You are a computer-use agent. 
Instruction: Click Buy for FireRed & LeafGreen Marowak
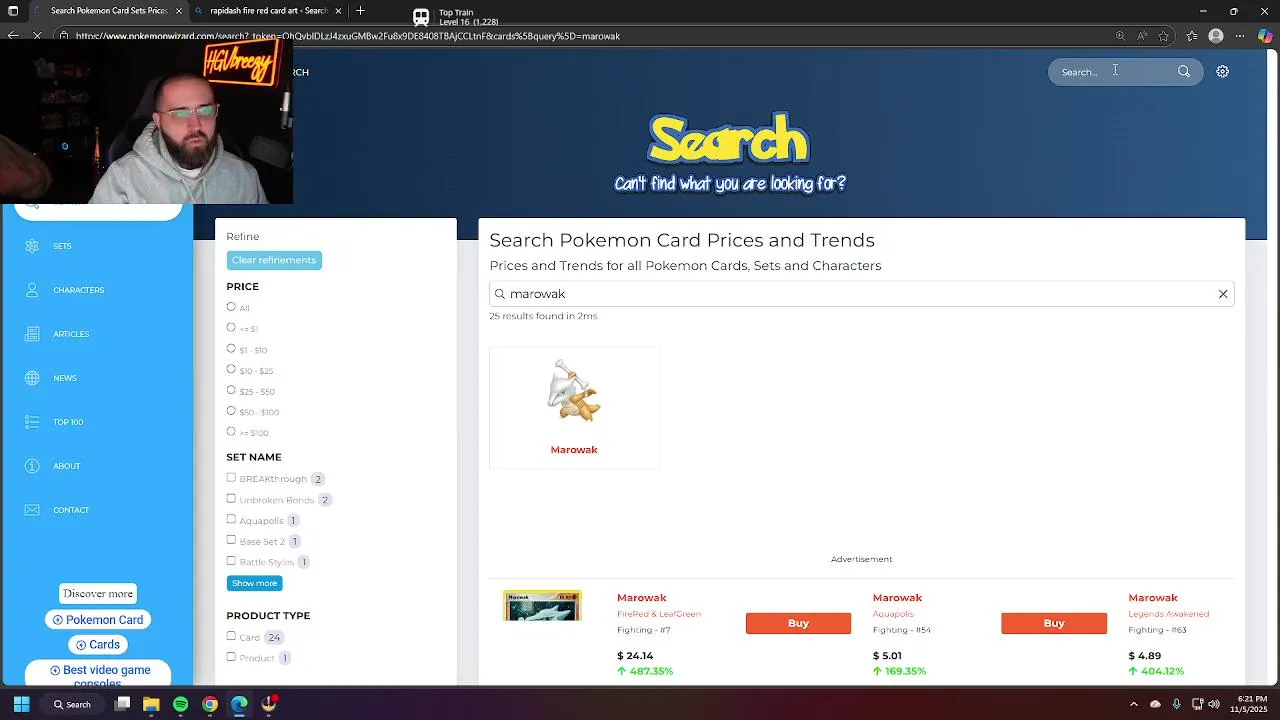798,623
